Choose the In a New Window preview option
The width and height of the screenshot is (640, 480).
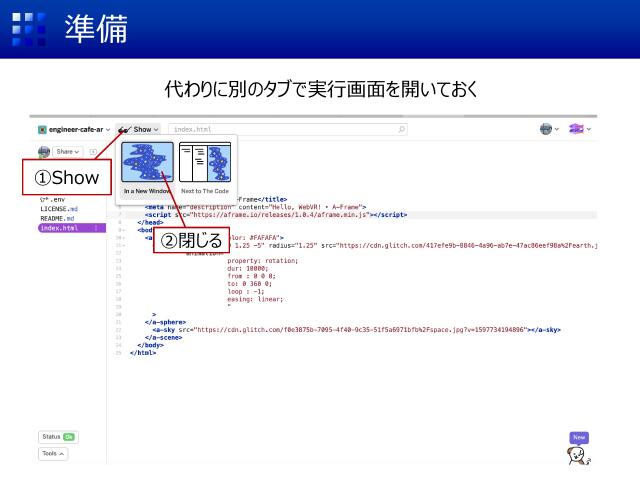click(x=147, y=167)
